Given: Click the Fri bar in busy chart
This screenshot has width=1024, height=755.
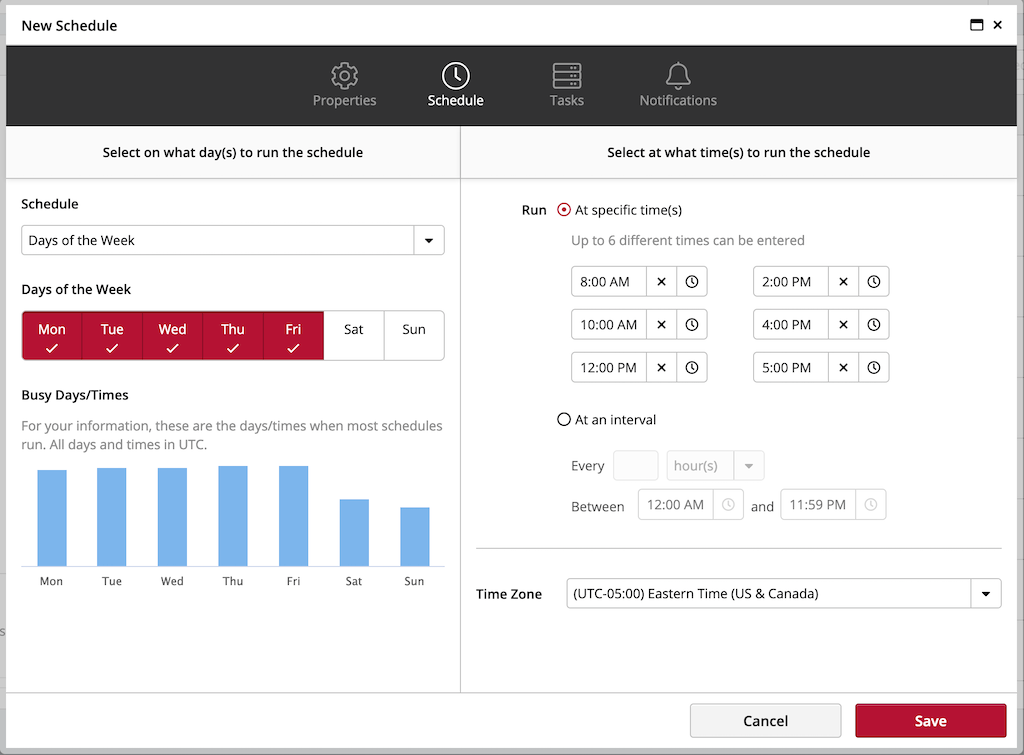Looking at the screenshot, I should coord(293,516).
